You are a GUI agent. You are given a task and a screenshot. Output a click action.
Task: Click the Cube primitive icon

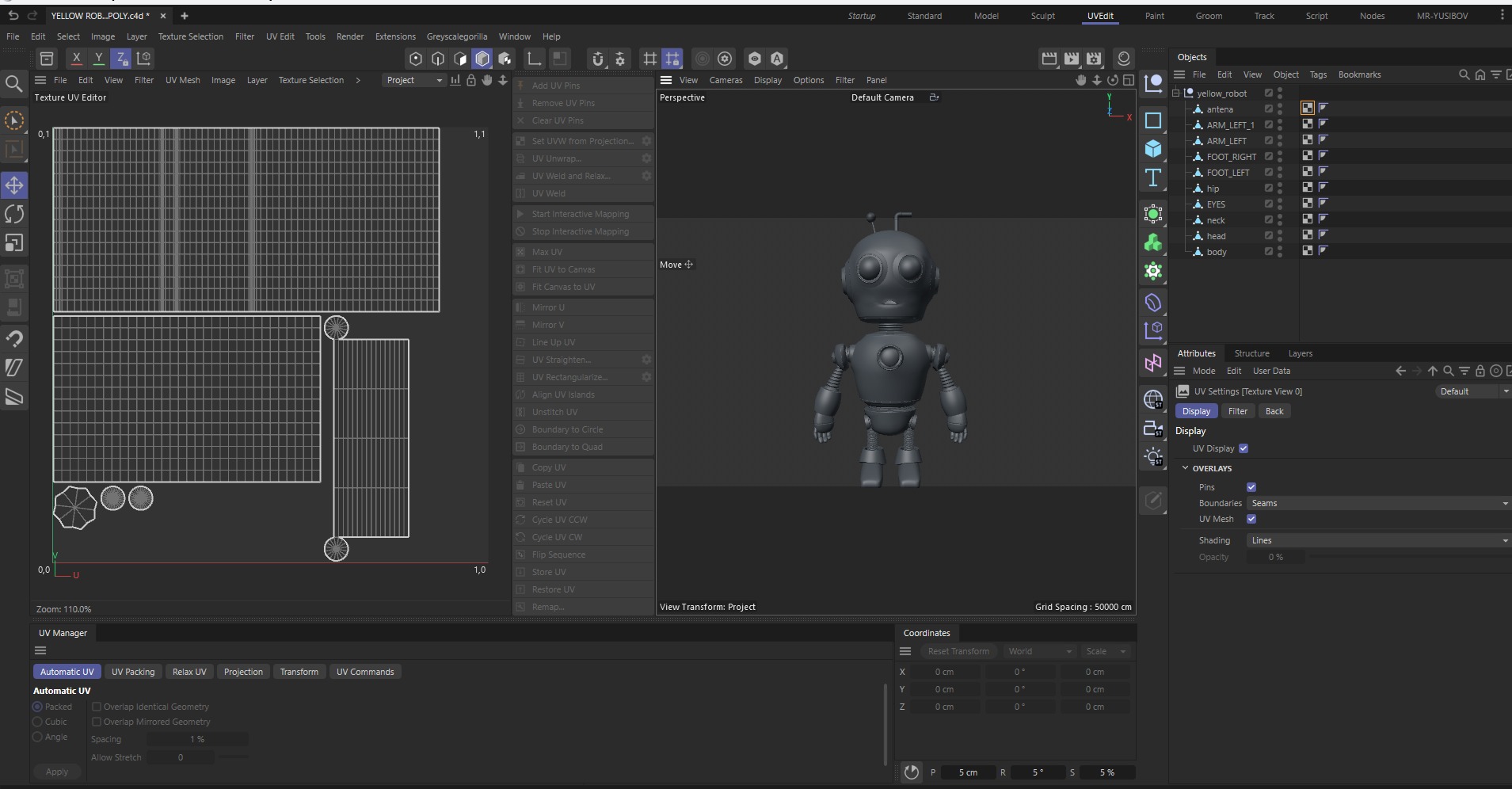coord(1153,149)
